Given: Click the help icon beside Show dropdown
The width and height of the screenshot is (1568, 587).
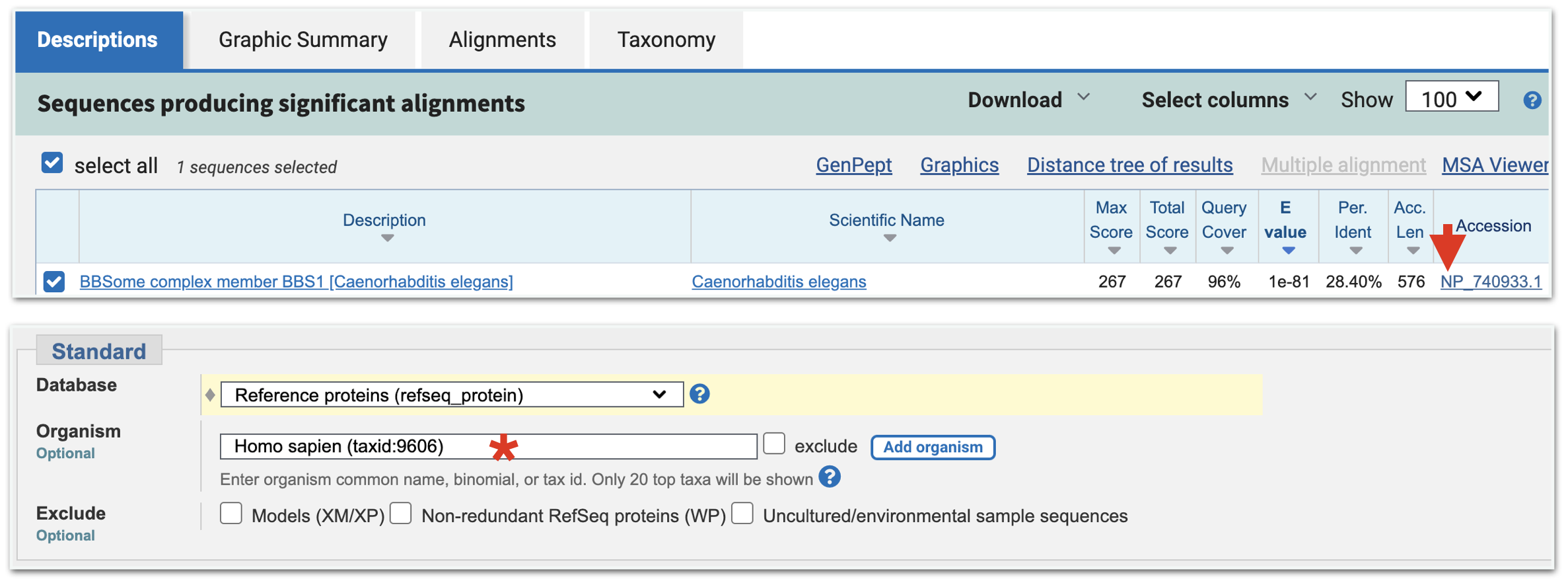Looking at the screenshot, I should tap(1532, 100).
